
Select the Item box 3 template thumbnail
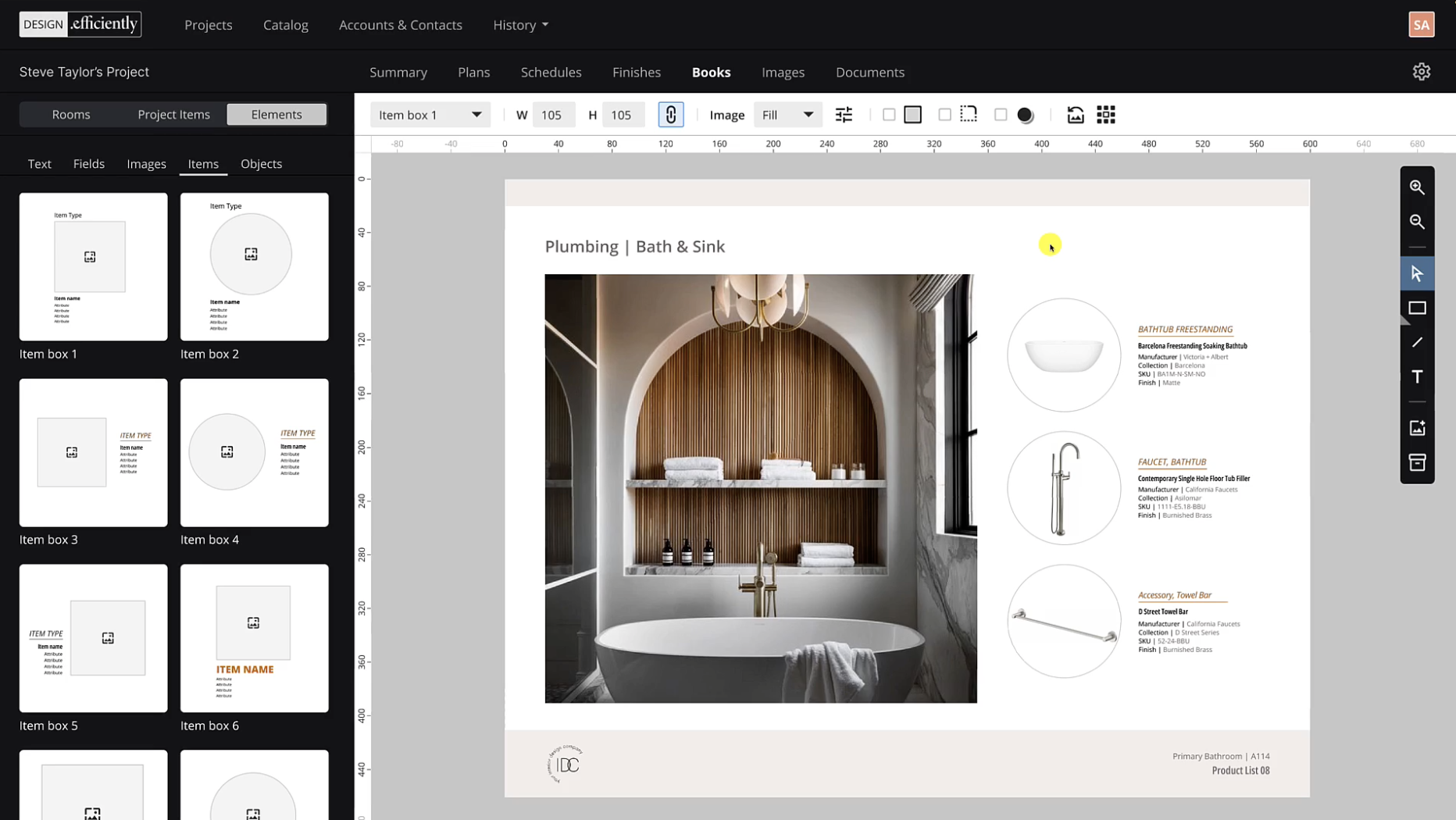click(x=94, y=453)
